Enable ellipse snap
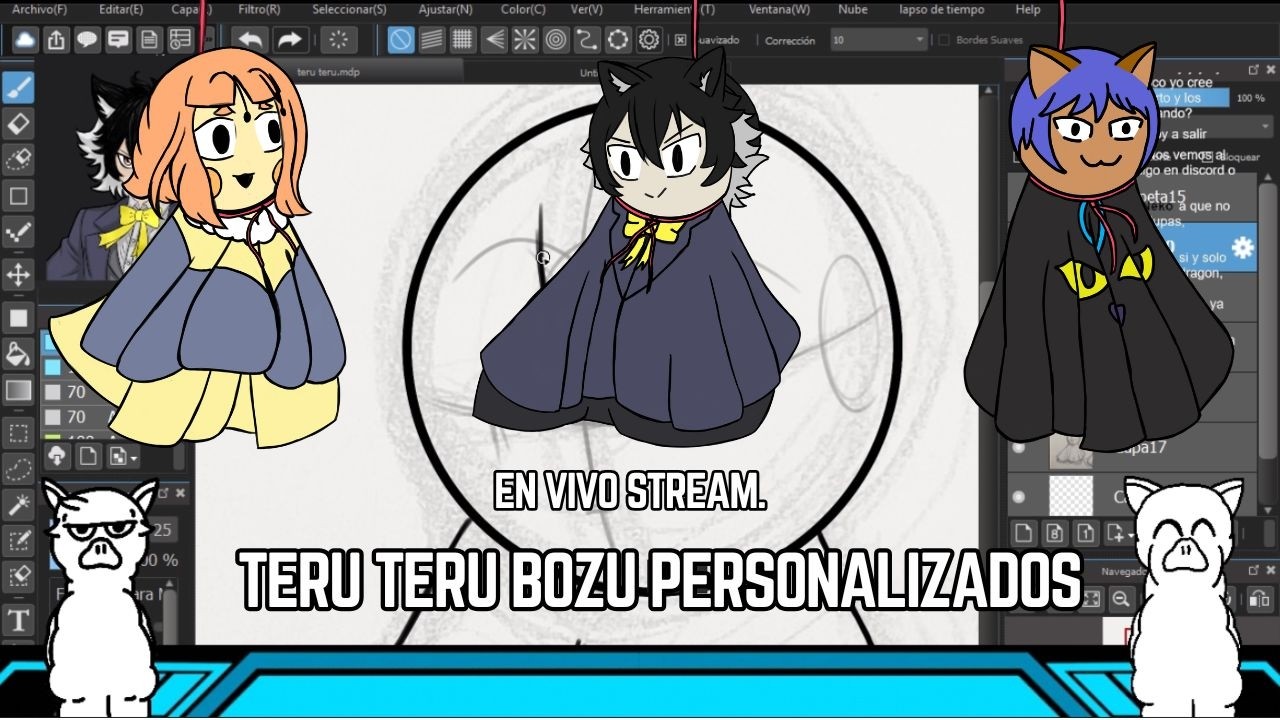 [x=618, y=40]
